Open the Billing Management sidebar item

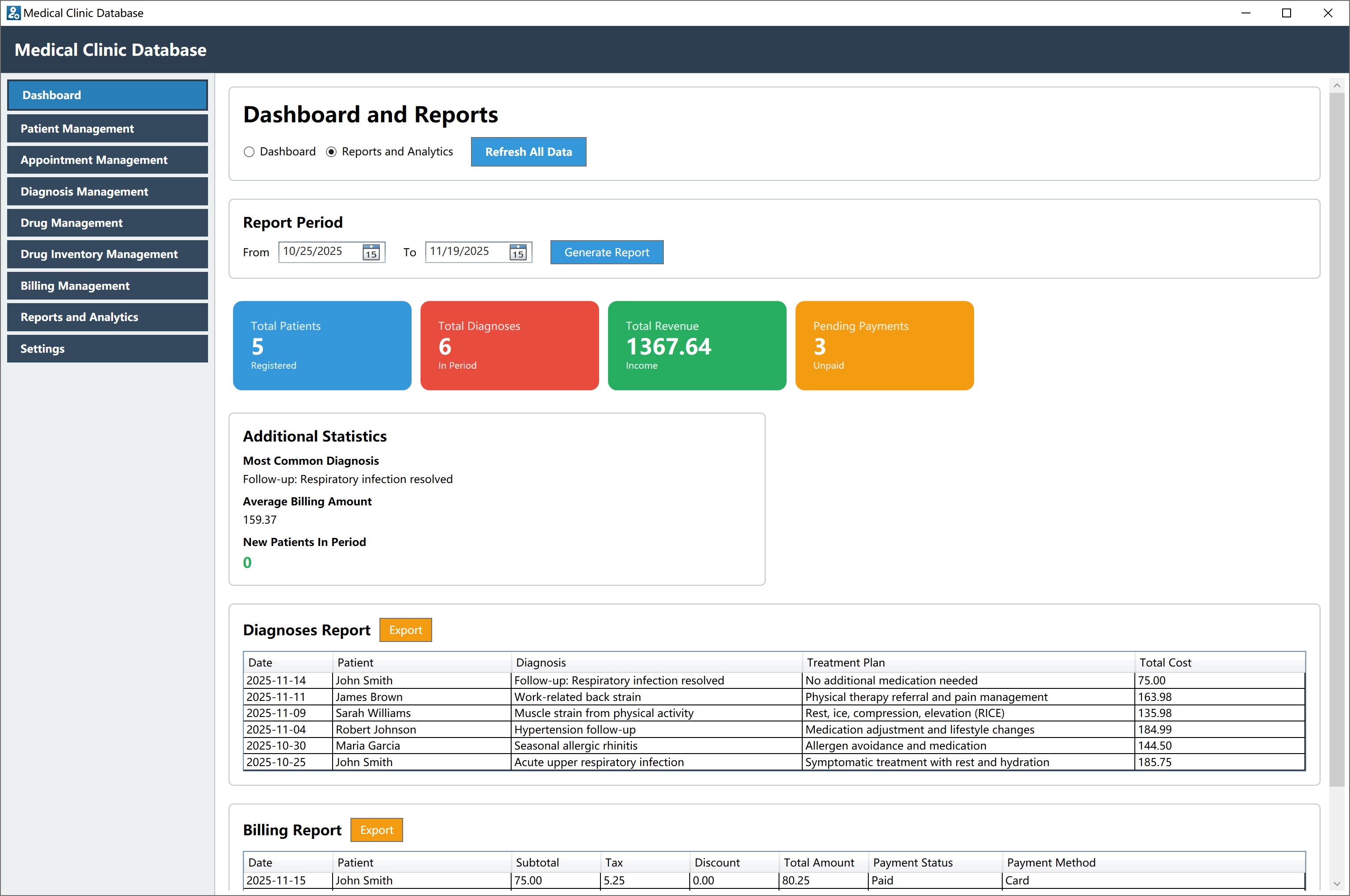[108, 286]
